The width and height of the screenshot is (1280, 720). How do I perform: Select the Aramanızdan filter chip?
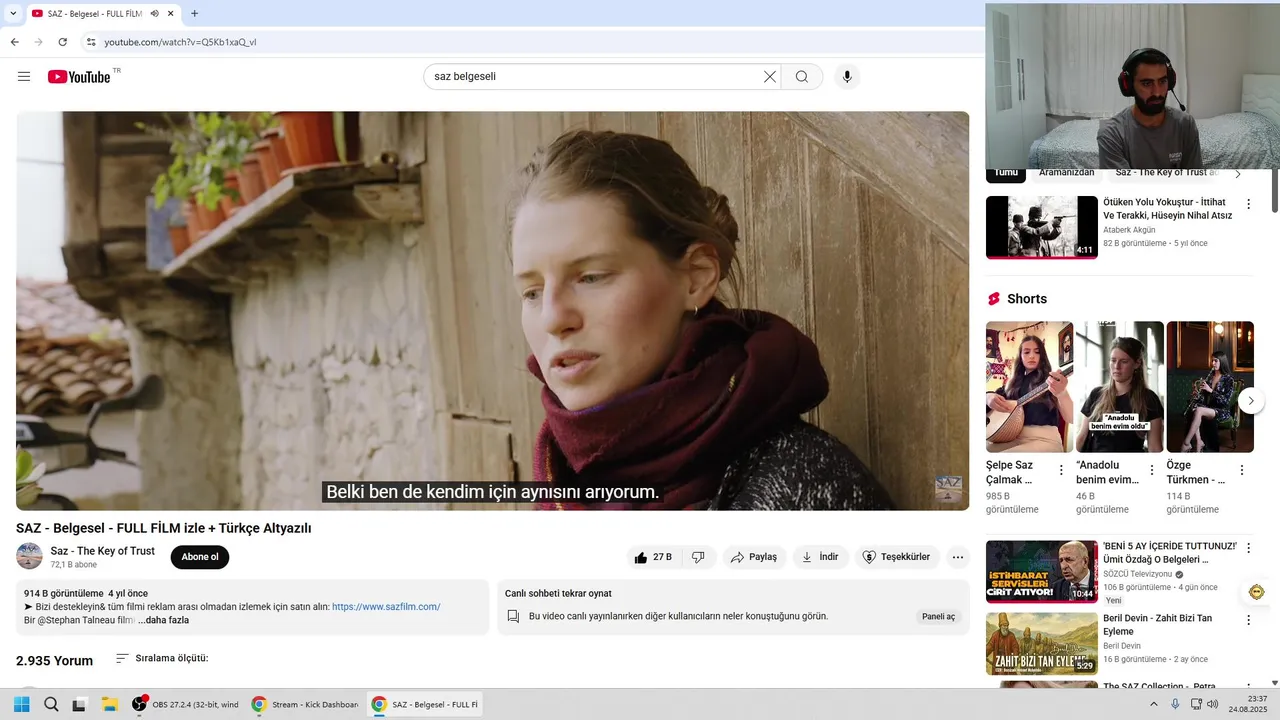tap(1066, 173)
